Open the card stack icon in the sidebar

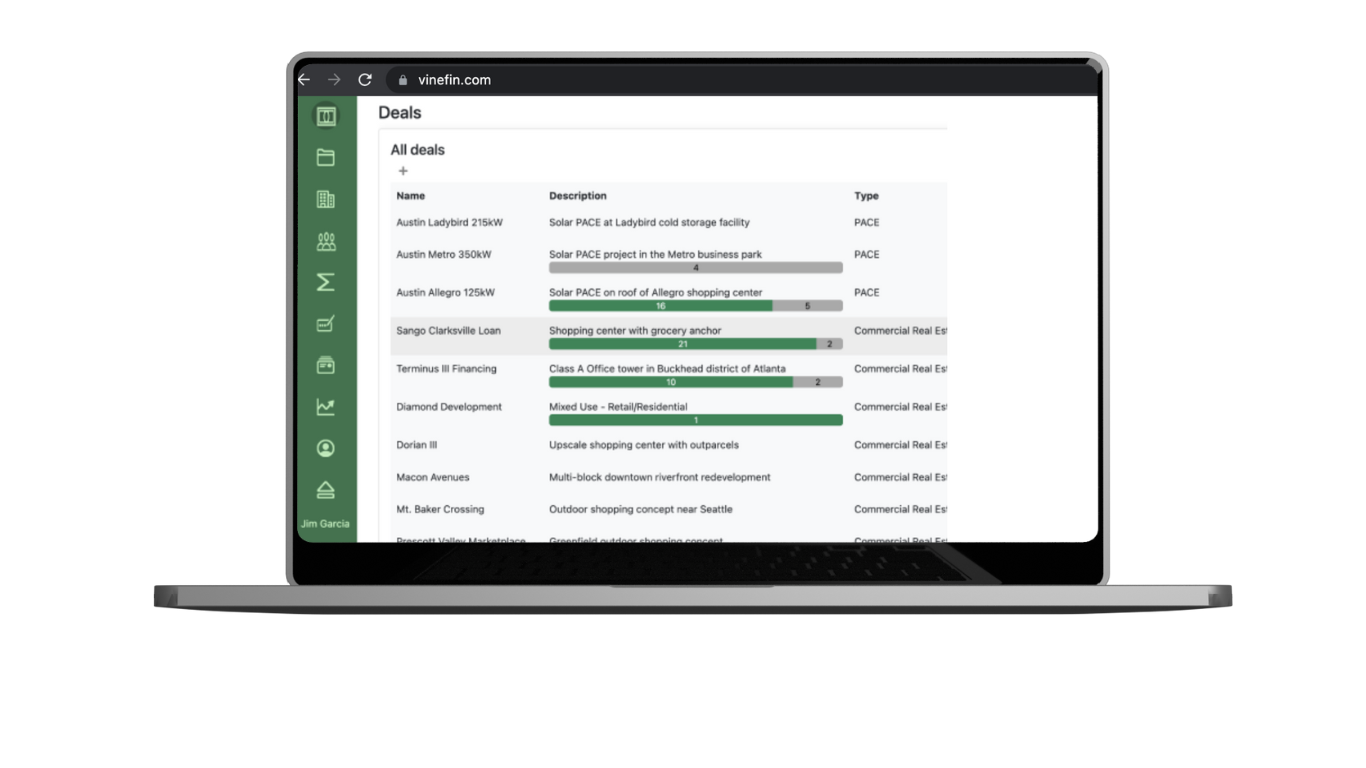tap(326, 366)
